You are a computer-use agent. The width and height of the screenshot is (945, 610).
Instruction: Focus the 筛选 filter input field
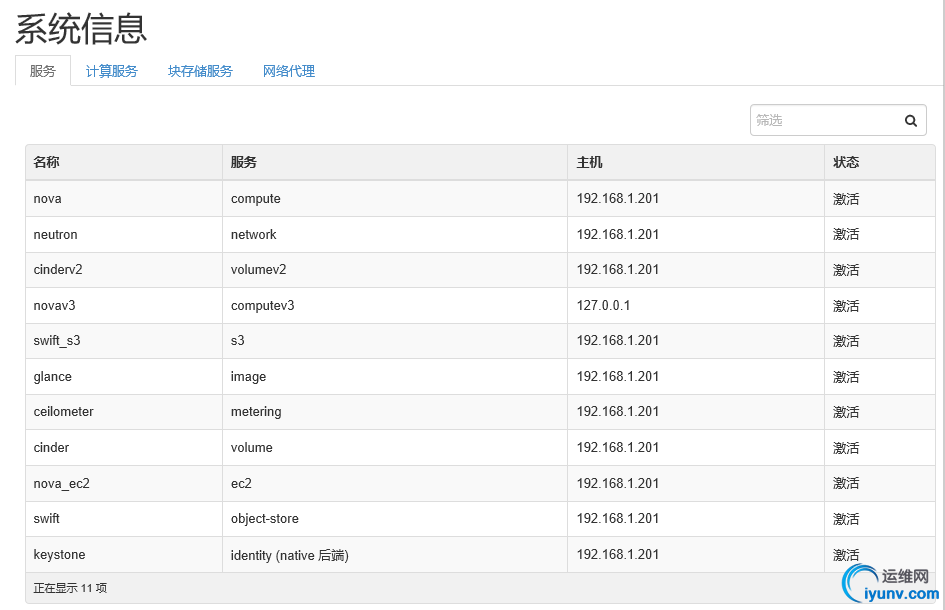click(838, 120)
